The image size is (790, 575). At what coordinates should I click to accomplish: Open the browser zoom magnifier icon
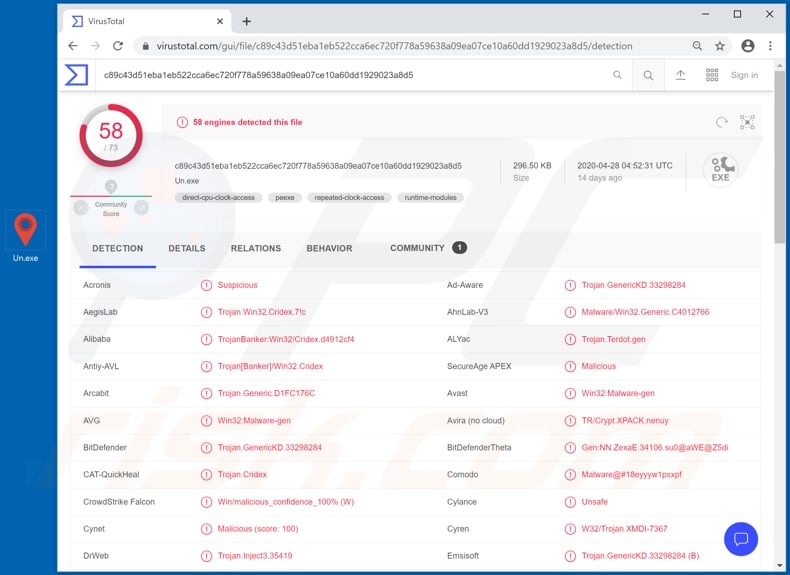[697, 46]
